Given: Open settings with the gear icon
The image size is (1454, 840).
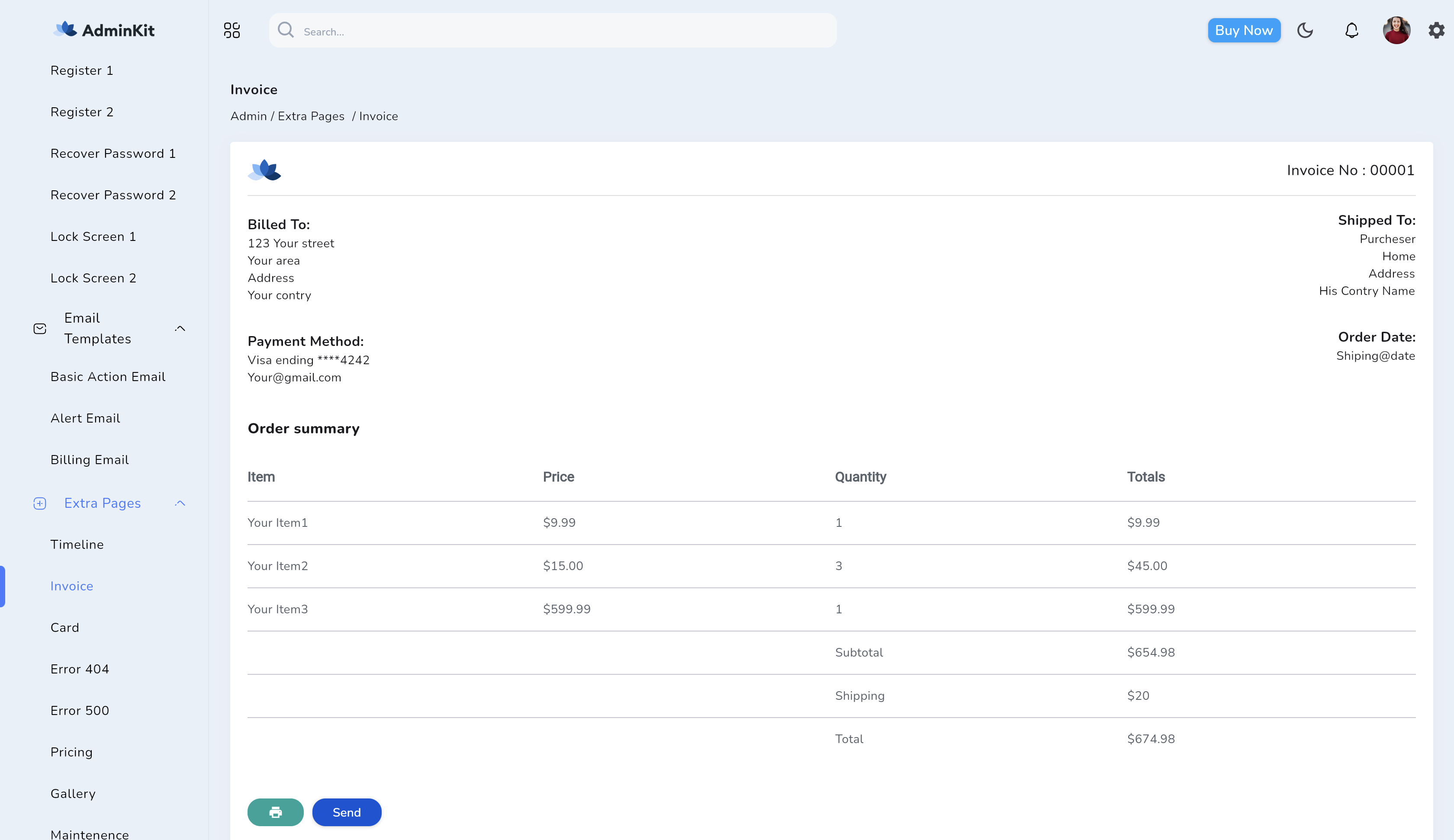Looking at the screenshot, I should [x=1436, y=30].
